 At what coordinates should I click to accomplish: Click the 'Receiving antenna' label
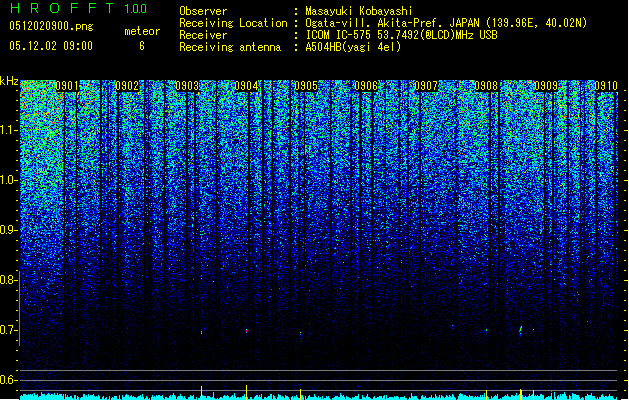(230, 47)
